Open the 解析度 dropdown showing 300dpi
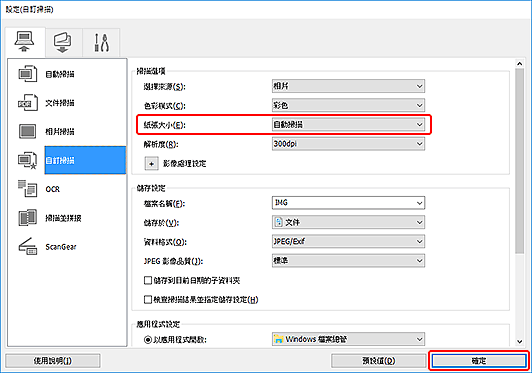This screenshot has width=532, height=373. click(x=348, y=144)
